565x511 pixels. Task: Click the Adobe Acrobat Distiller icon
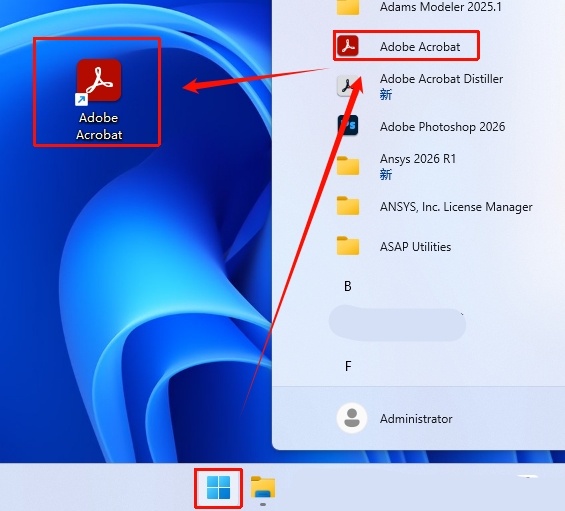coord(348,86)
